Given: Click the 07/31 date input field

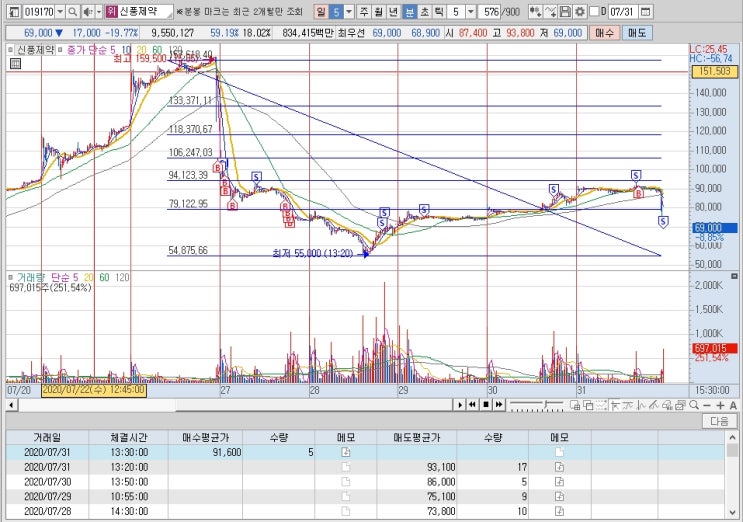Looking at the screenshot, I should click(x=622, y=12).
